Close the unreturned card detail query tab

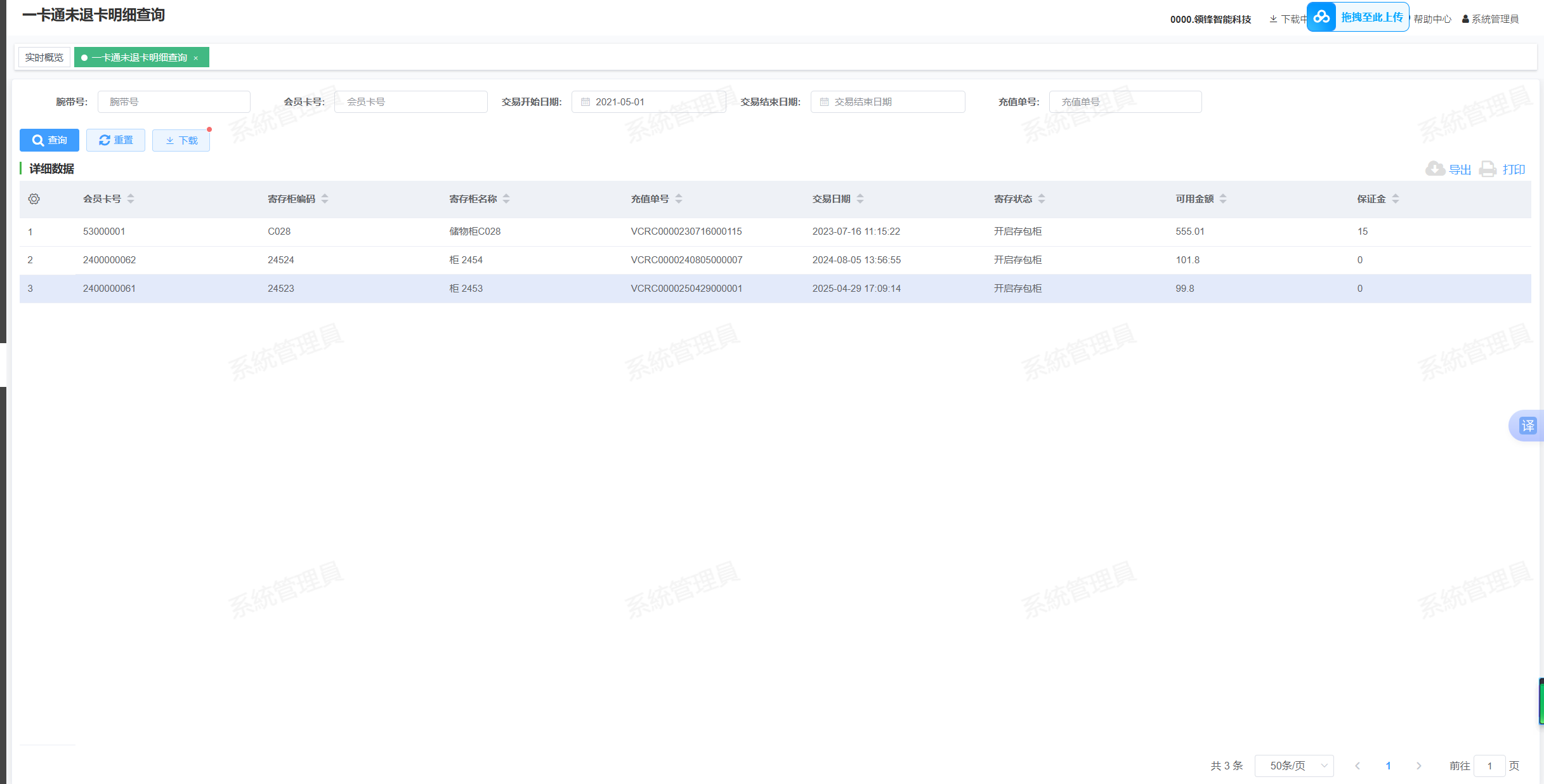[196, 58]
